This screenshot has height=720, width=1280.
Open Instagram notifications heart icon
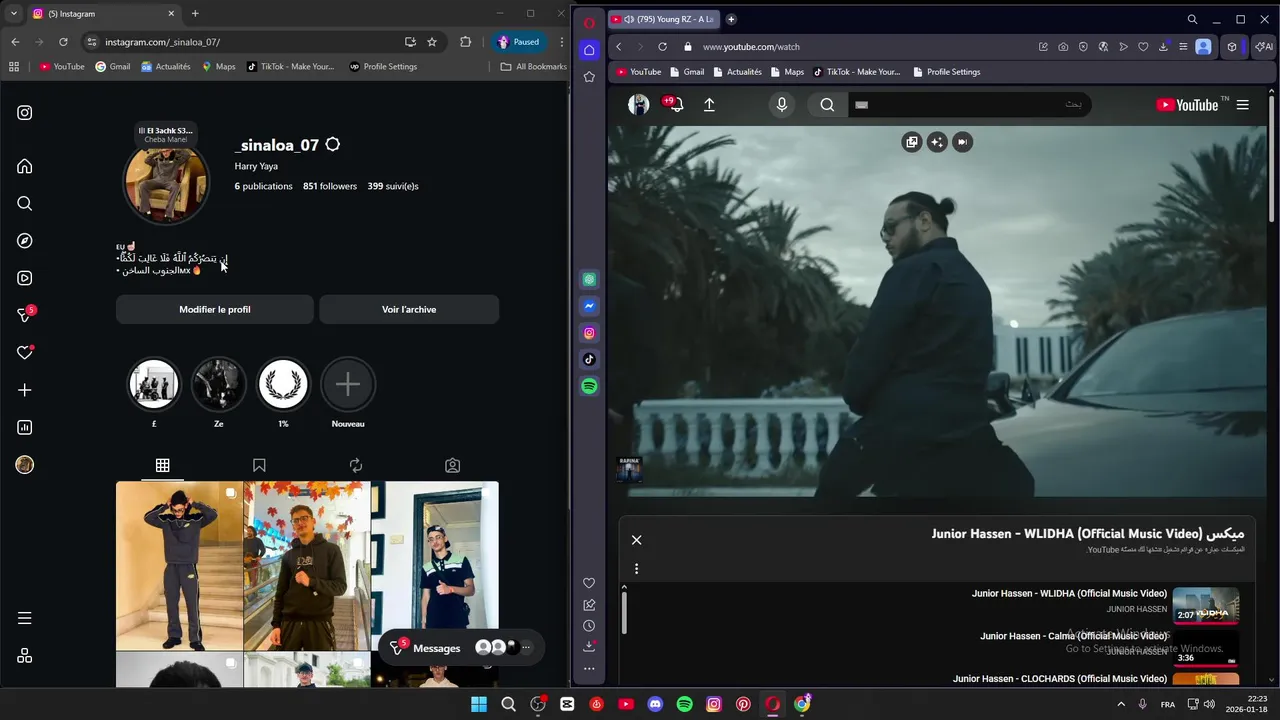click(25, 353)
